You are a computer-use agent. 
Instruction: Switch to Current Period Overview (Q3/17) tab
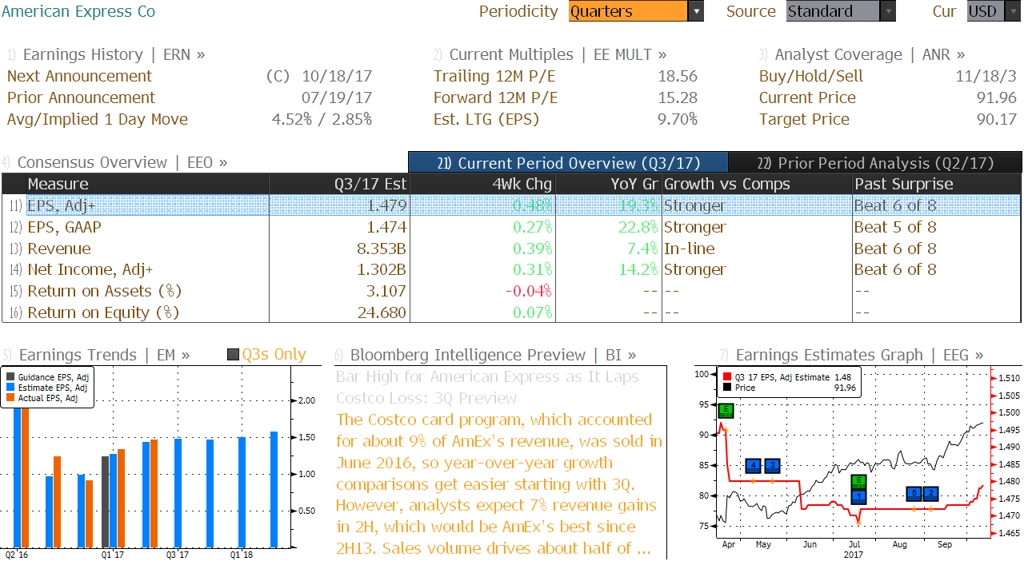(568, 163)
